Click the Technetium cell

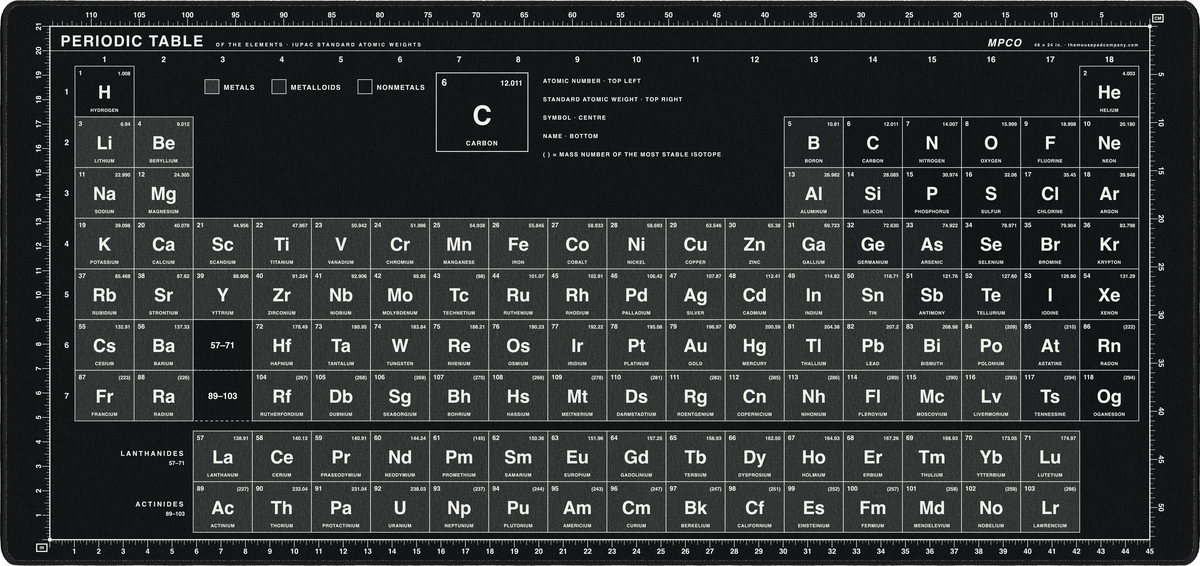click(459, 295)
